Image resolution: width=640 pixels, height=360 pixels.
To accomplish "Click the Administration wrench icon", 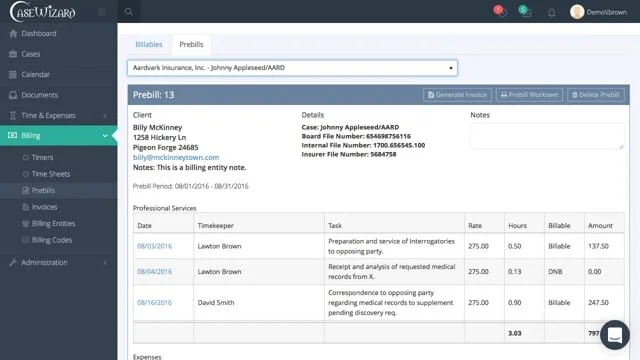I will [13, 262].
